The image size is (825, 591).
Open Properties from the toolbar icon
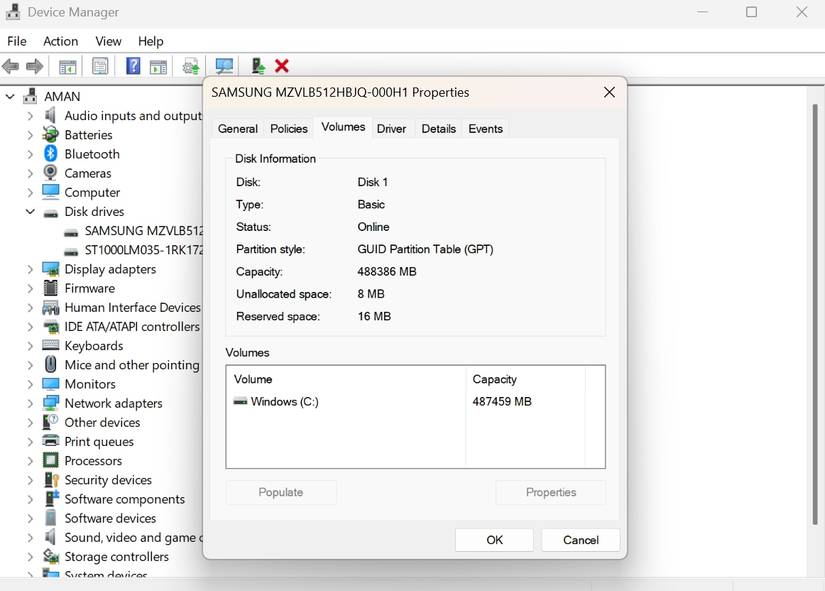[x=99, y=65]
